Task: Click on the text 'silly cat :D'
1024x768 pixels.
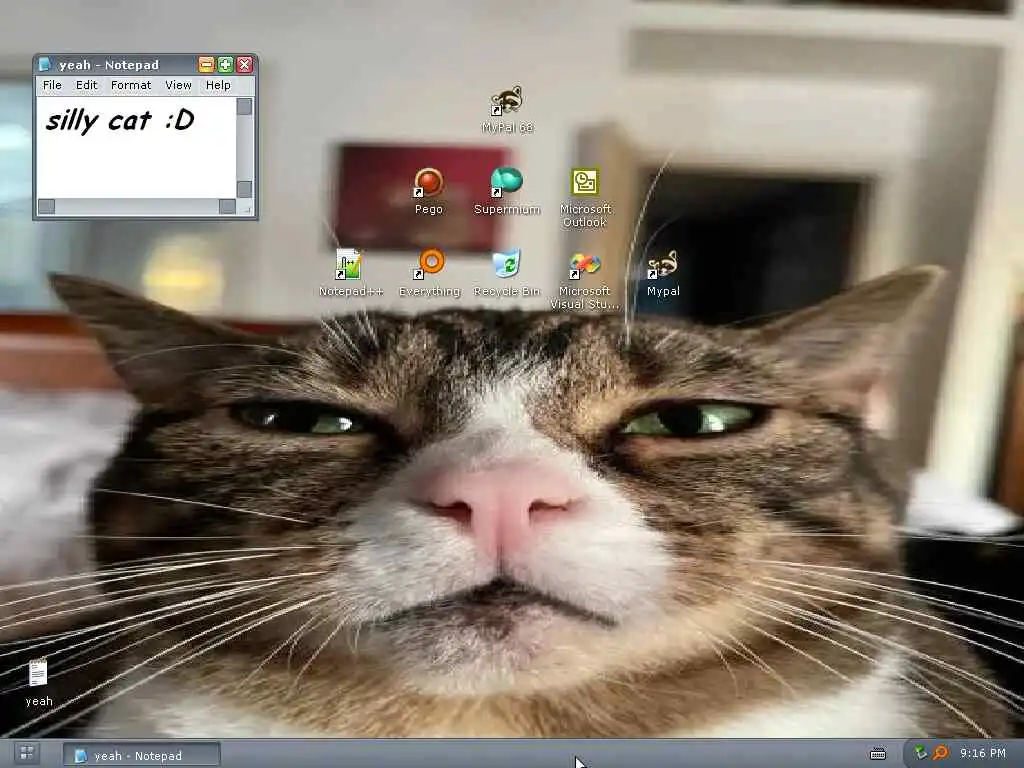Action: pyautogui.click(x=120, y=120)
